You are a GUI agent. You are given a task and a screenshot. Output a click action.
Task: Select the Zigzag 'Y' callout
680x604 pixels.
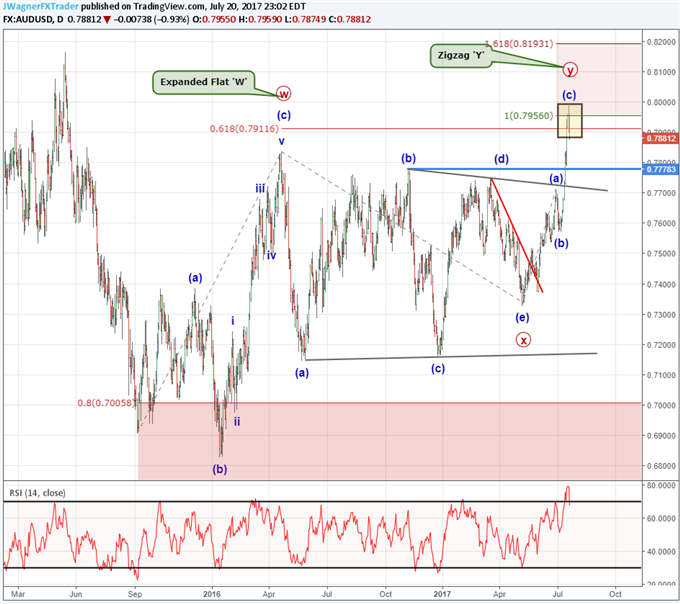point(463,56)
